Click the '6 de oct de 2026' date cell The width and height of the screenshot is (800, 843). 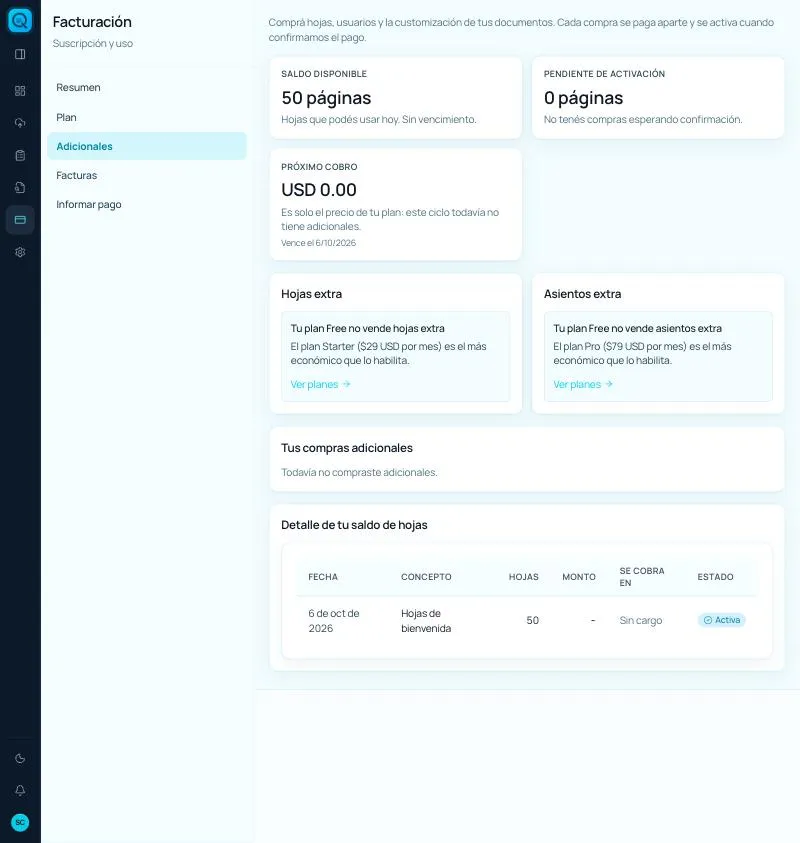pyautogui.click(x=334, y=621)
